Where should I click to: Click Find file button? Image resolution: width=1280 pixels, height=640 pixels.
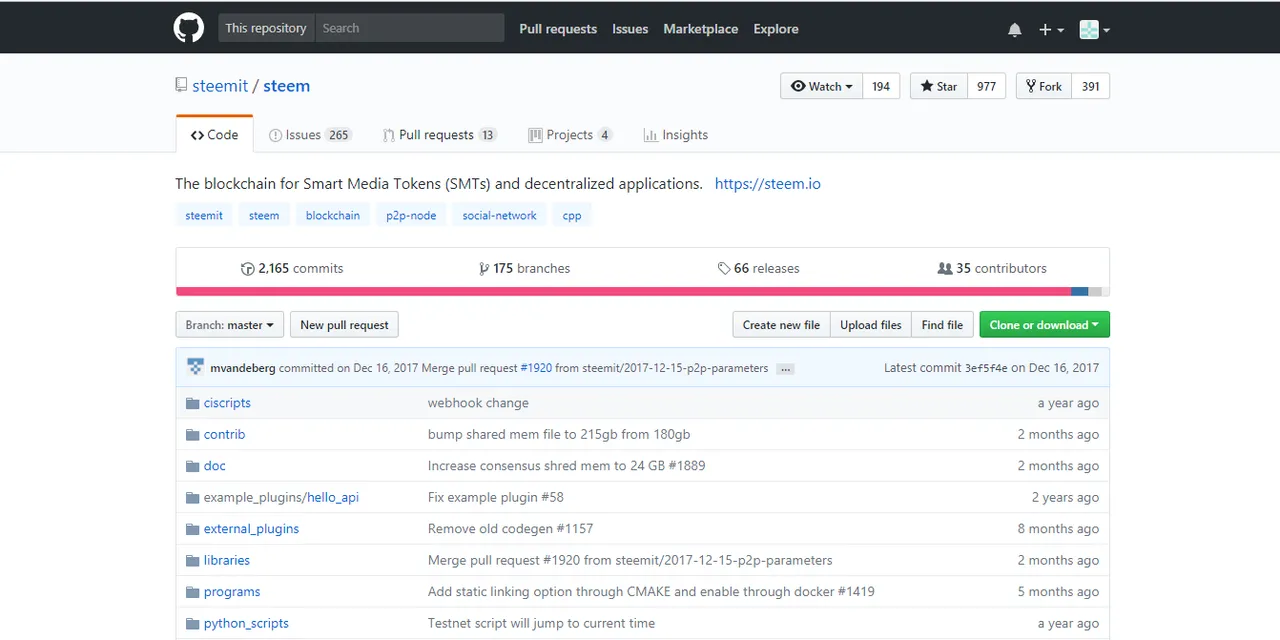[x=942, y=325]
